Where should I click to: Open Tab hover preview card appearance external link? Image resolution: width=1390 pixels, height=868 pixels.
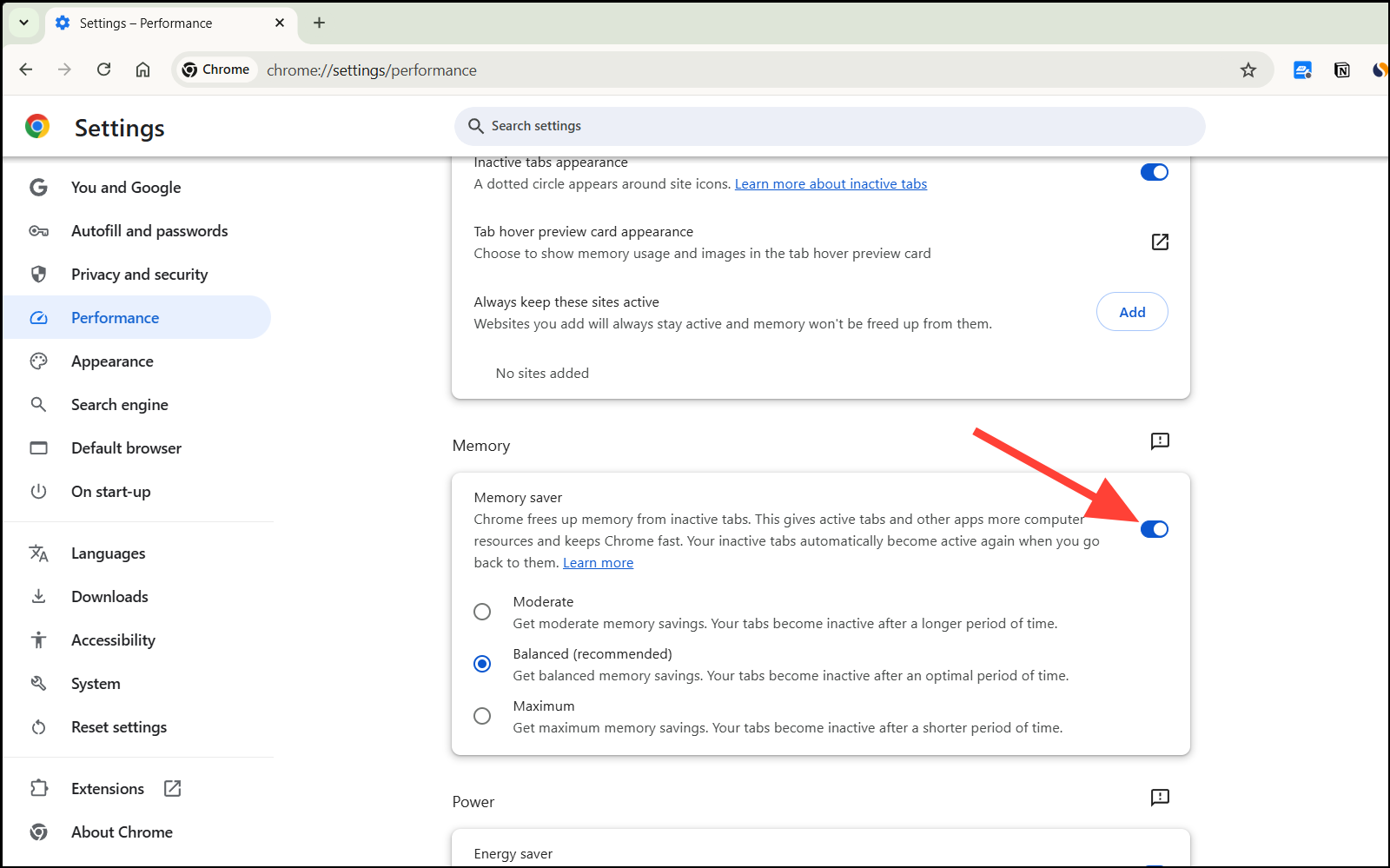click(x=1160, y=242)
